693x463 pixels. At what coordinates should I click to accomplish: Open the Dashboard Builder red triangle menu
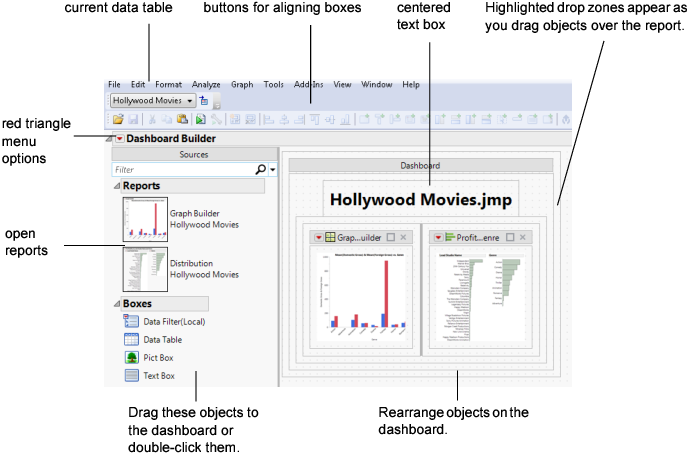119,139
